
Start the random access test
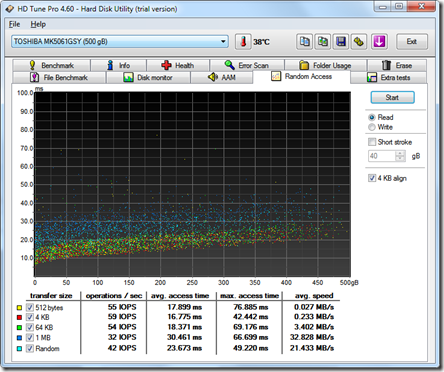(392, 97)
